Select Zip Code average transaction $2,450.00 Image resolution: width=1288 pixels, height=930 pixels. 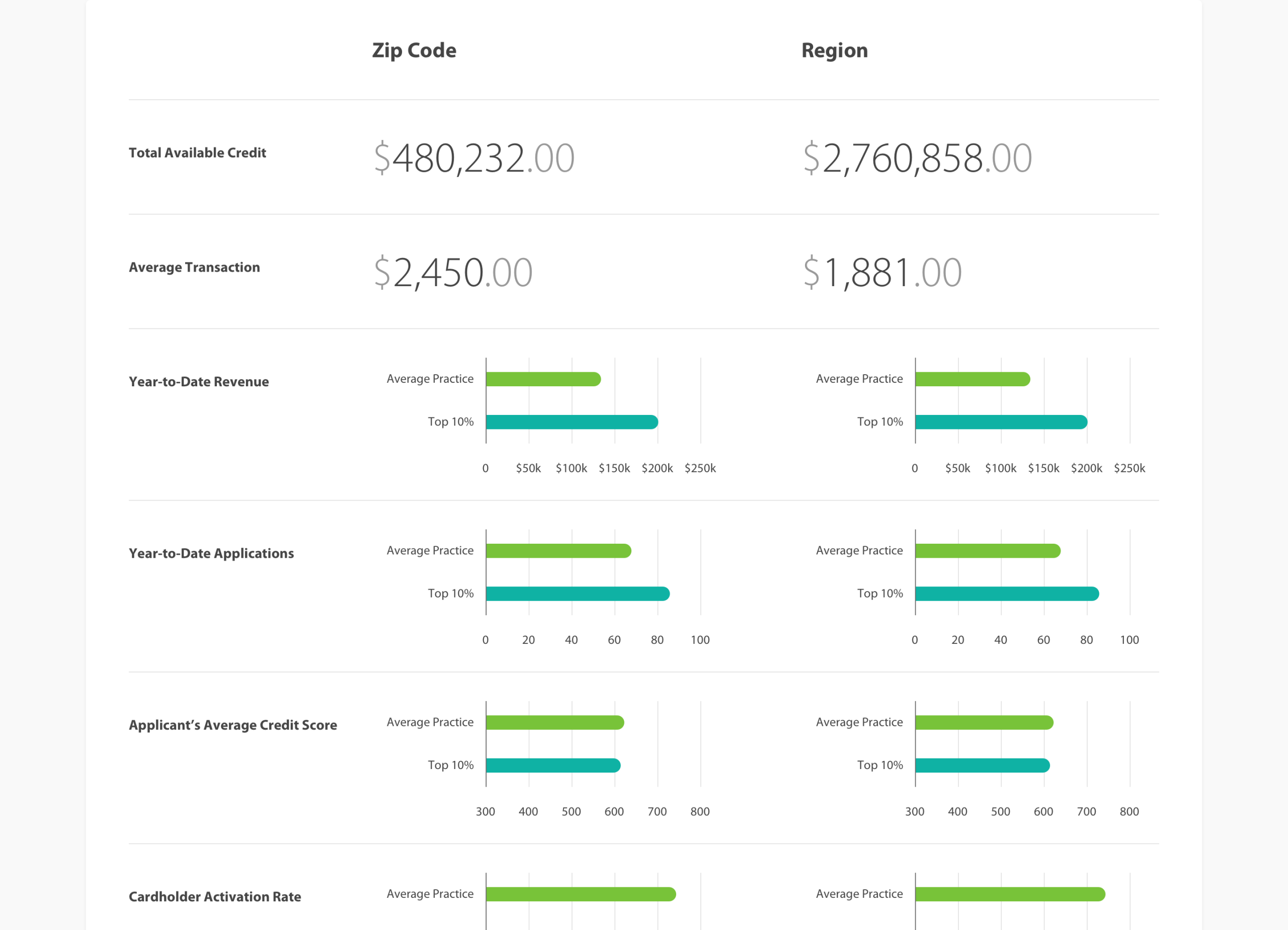point(453,273)
